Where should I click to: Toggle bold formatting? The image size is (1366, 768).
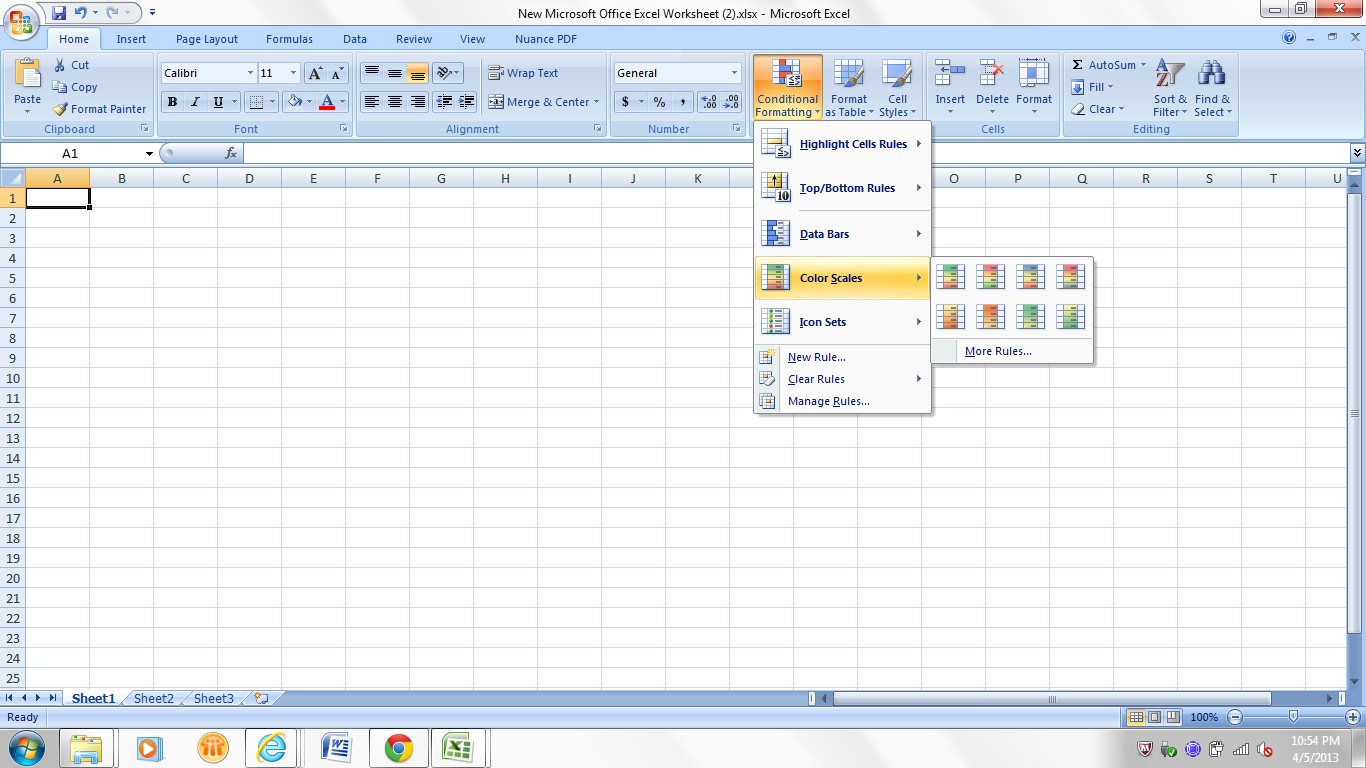(172, 102)
